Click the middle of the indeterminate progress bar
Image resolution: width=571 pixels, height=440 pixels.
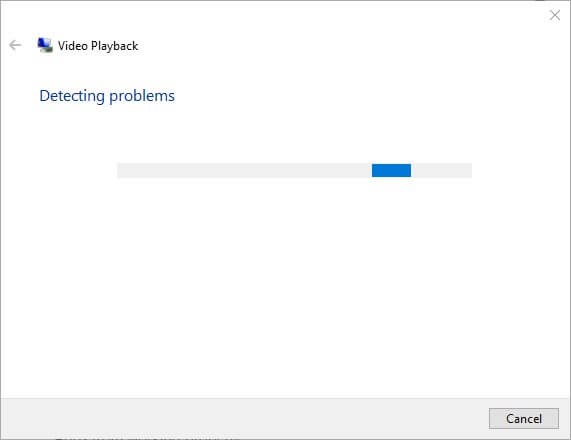pos(295,170)
